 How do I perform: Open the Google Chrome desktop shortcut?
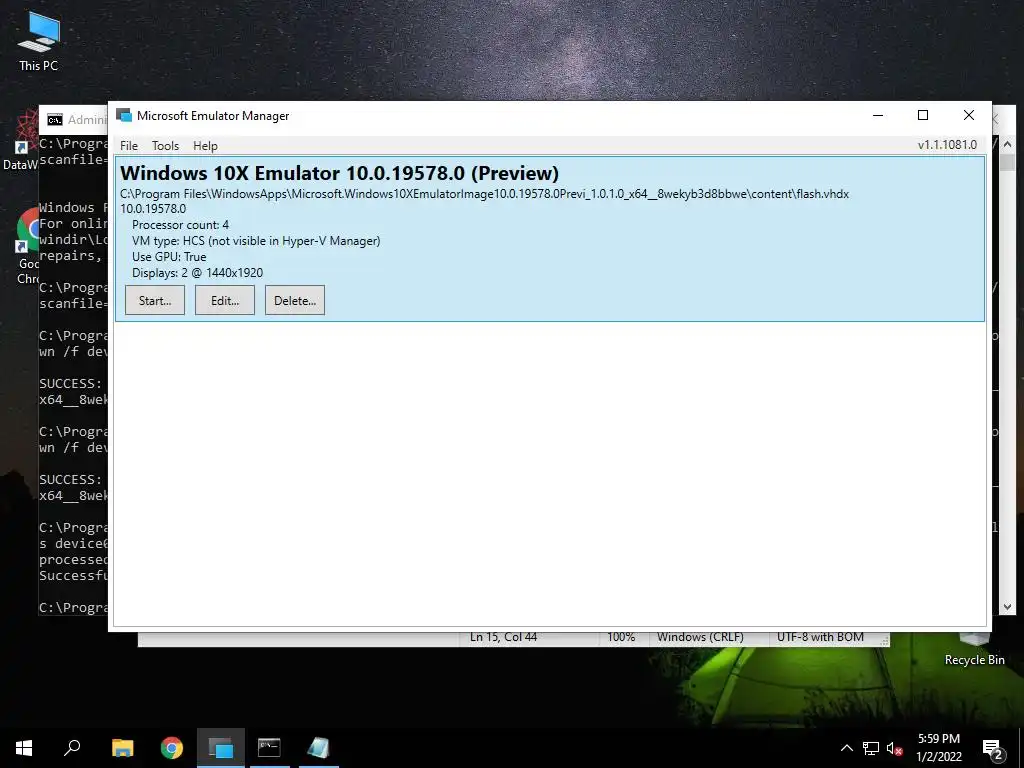point(26,247)
